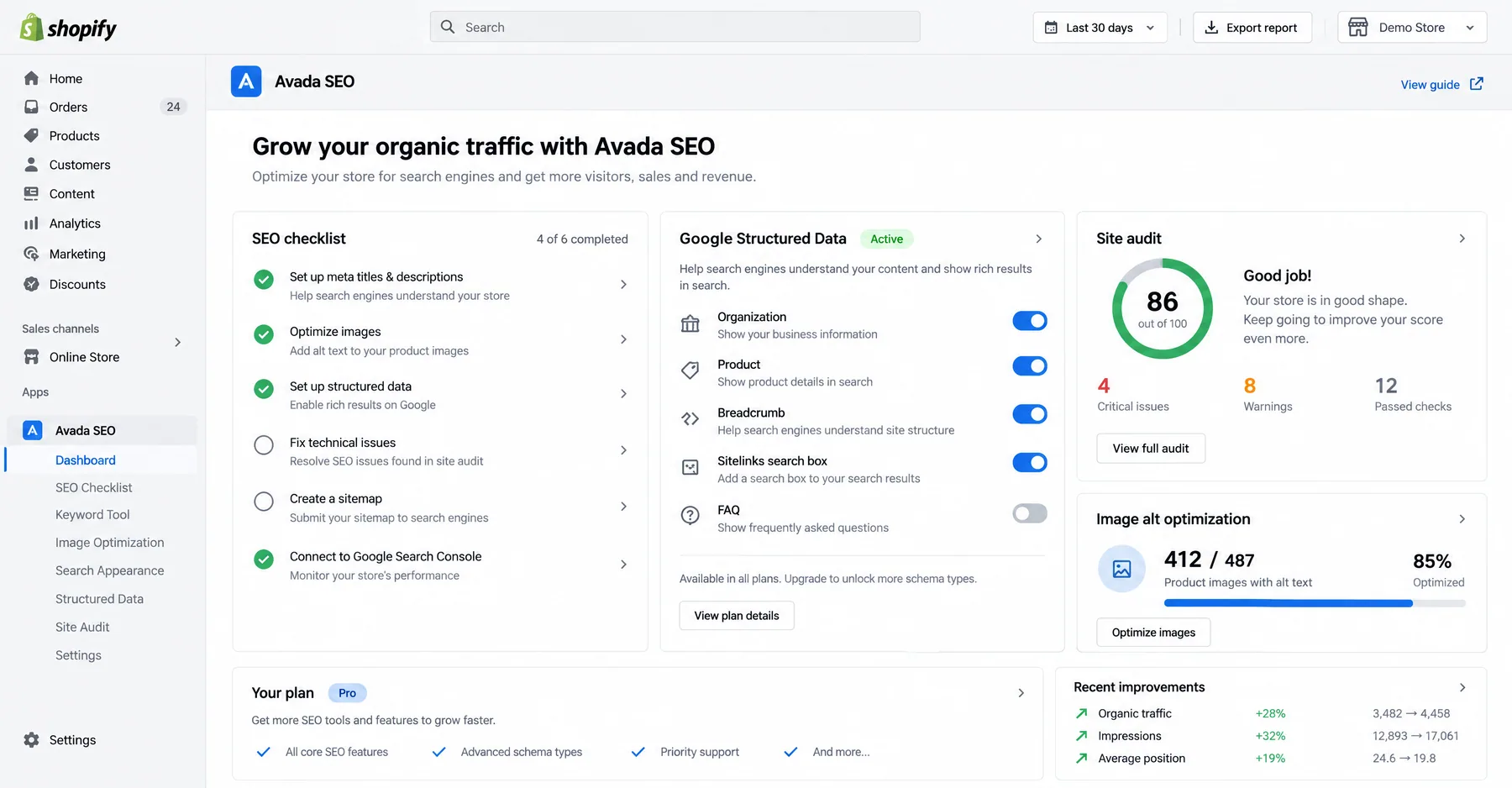Expand the Your plan card arrow

pyautogui.click(x=1021, y=693)
